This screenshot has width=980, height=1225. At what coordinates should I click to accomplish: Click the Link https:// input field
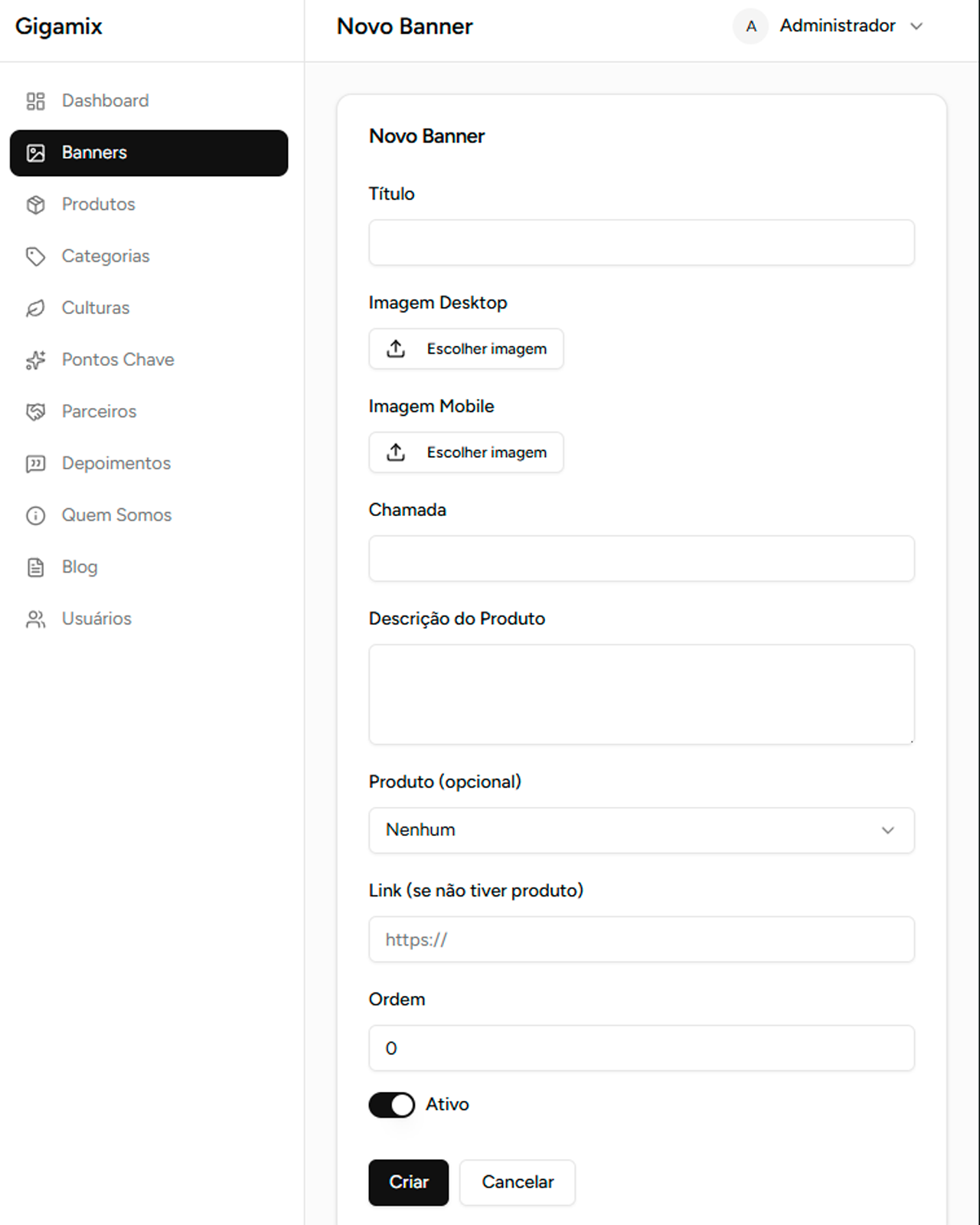(642, 939)
